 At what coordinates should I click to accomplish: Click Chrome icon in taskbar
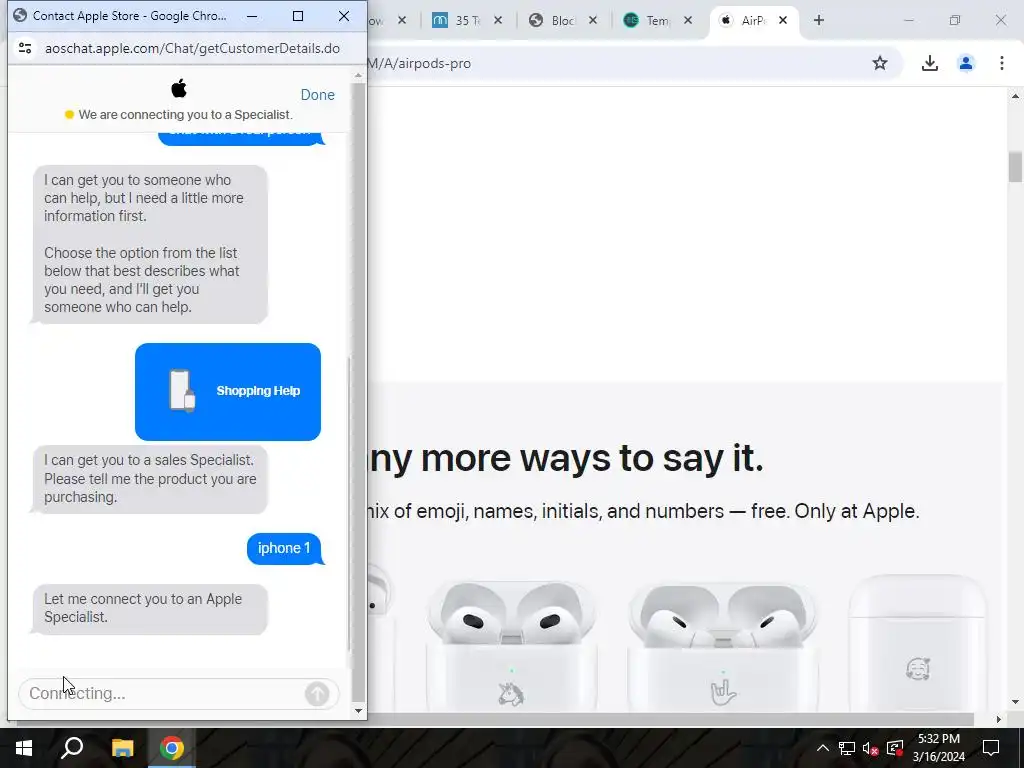(x=172, y=748)
